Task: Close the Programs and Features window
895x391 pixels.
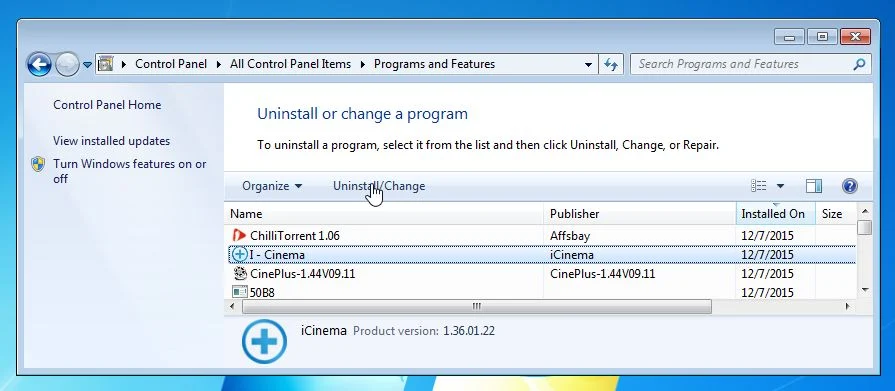Action: pyautogui.click(x=855, y=37)
